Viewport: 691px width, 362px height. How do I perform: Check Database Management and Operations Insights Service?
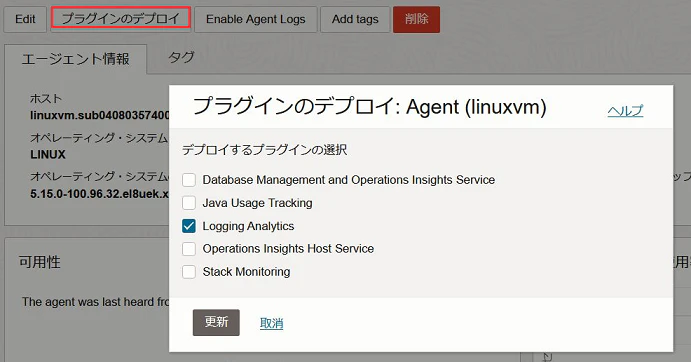pyautogui.click(x=189, y=180)
